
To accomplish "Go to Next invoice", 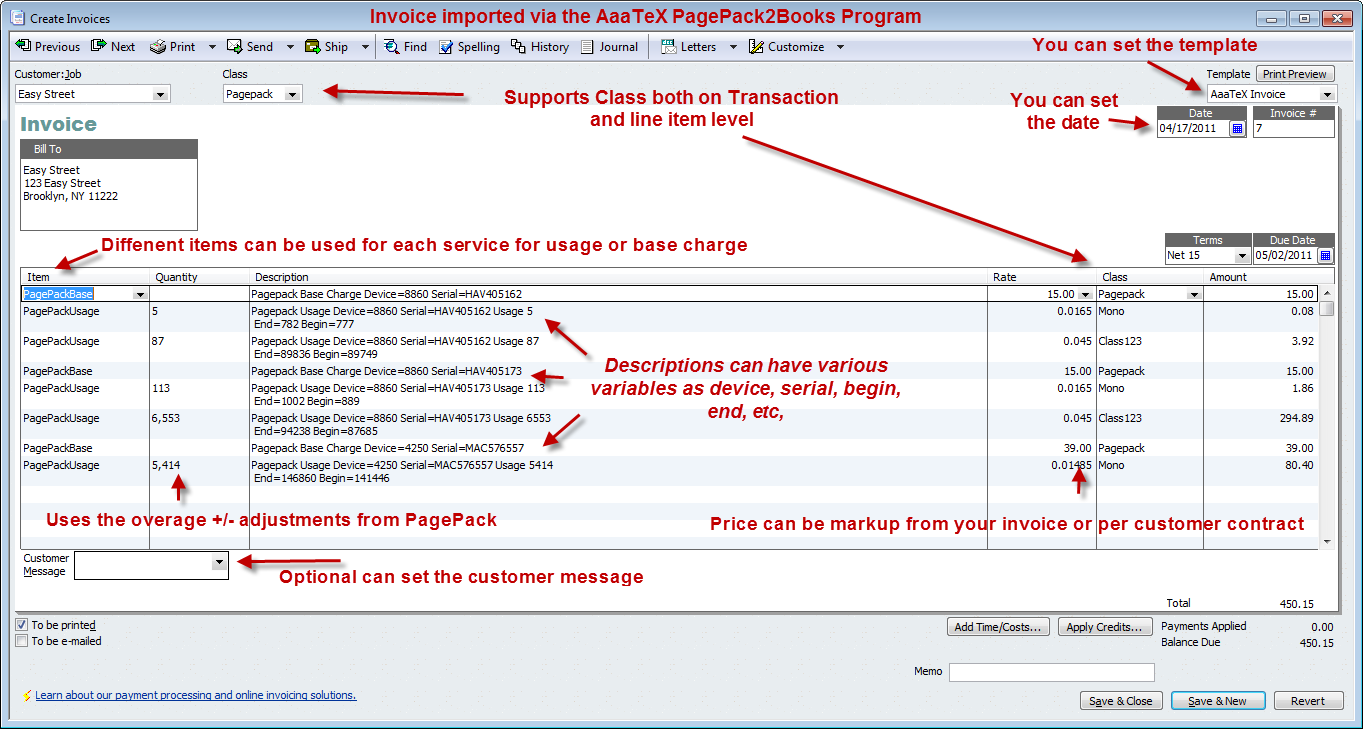I will (x=113, y=47).
